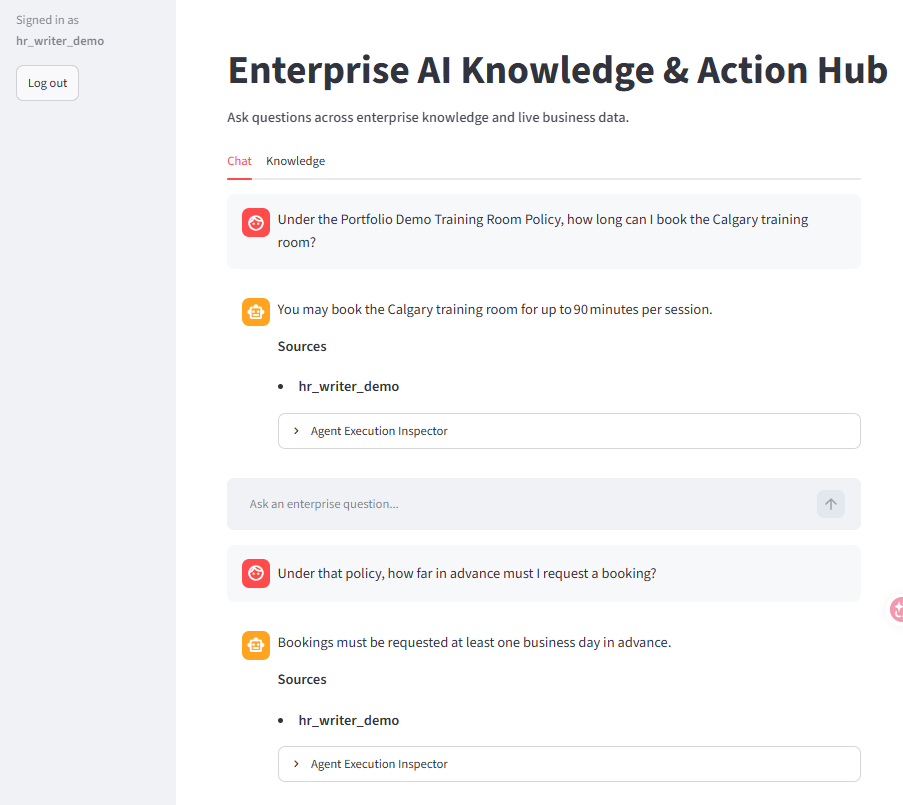Click the pink floating widget at the right edge
The image size is (903, 805).
click(x=896, y=610)
